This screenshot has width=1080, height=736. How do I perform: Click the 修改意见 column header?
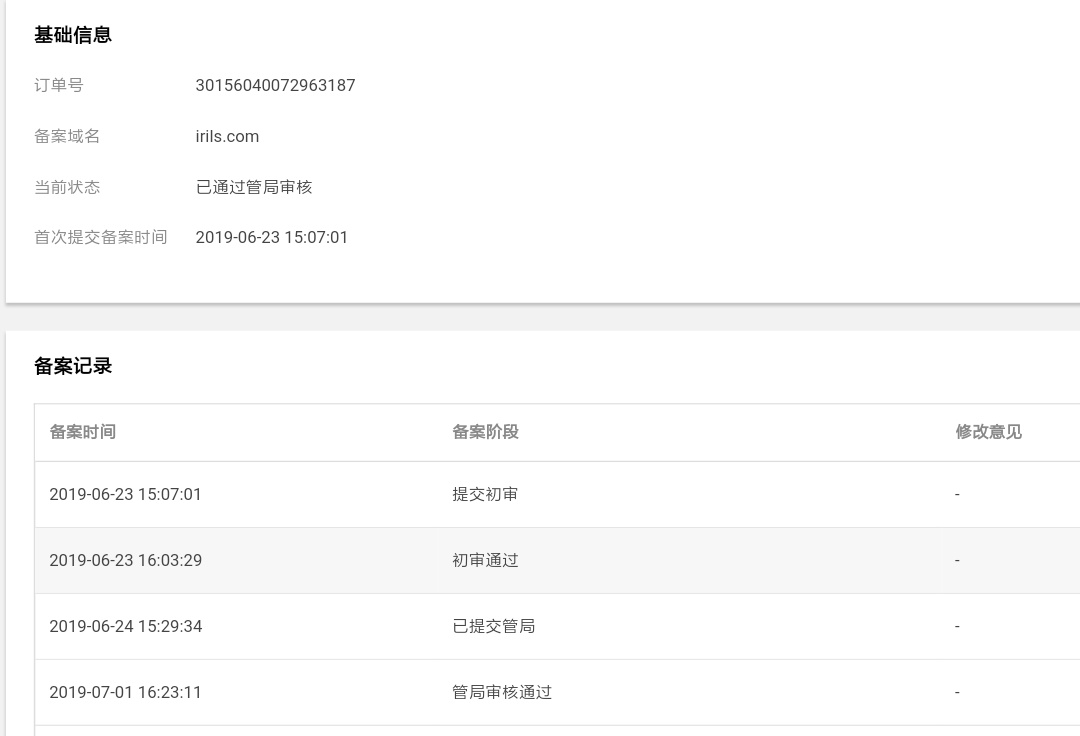988,432
